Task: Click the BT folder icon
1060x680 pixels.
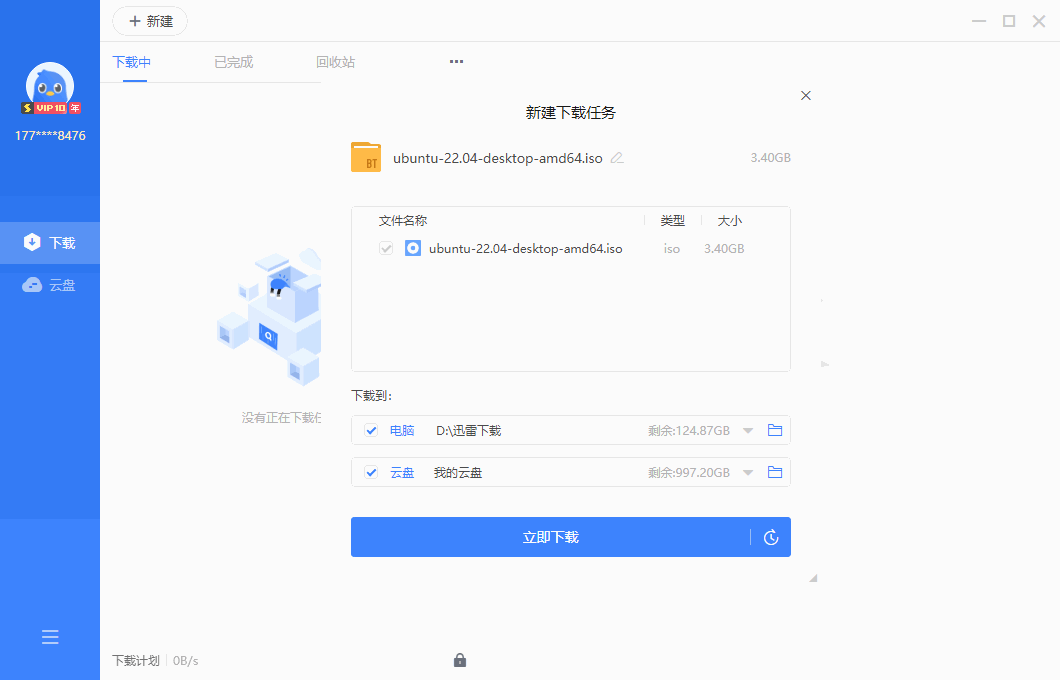Action: point(366,157)
